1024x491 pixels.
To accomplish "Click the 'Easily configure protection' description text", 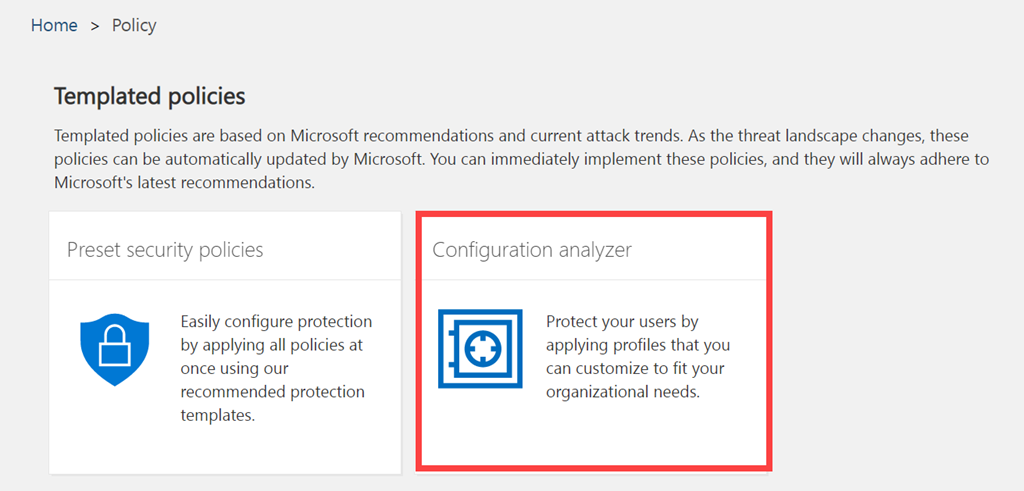I will [276, 322].
